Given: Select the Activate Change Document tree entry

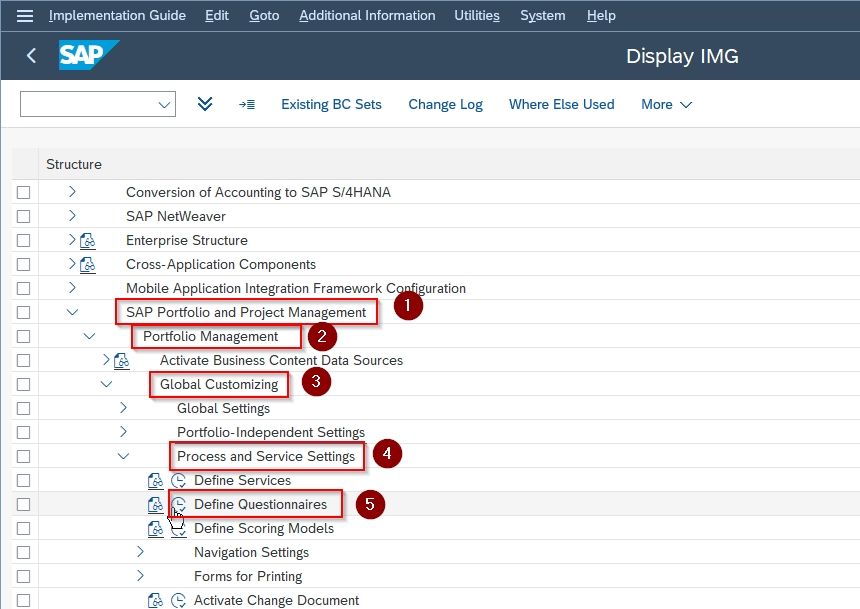Looking at the screenshot, I should tap(276, 601).
